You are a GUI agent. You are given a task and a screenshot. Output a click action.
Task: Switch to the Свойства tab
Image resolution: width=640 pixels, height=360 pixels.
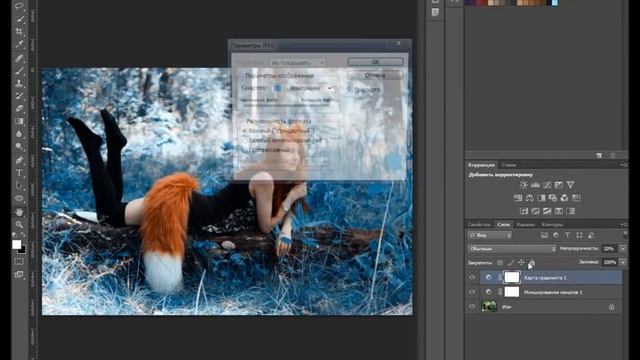[x=479, y=224]
